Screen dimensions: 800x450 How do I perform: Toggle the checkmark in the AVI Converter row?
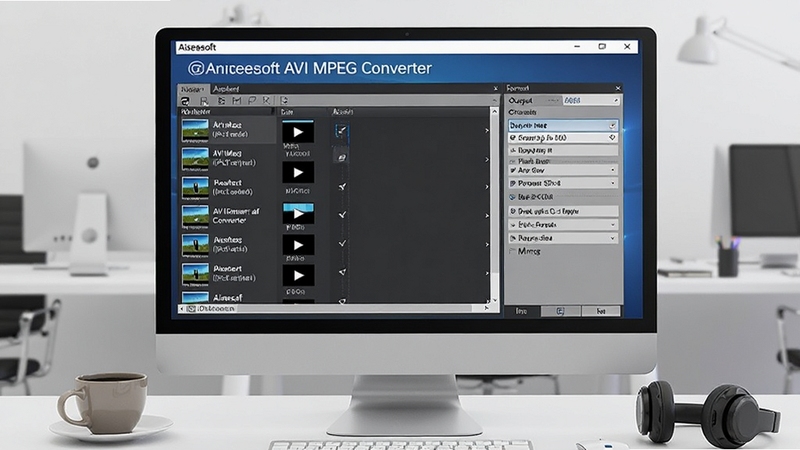coord(342,215)
